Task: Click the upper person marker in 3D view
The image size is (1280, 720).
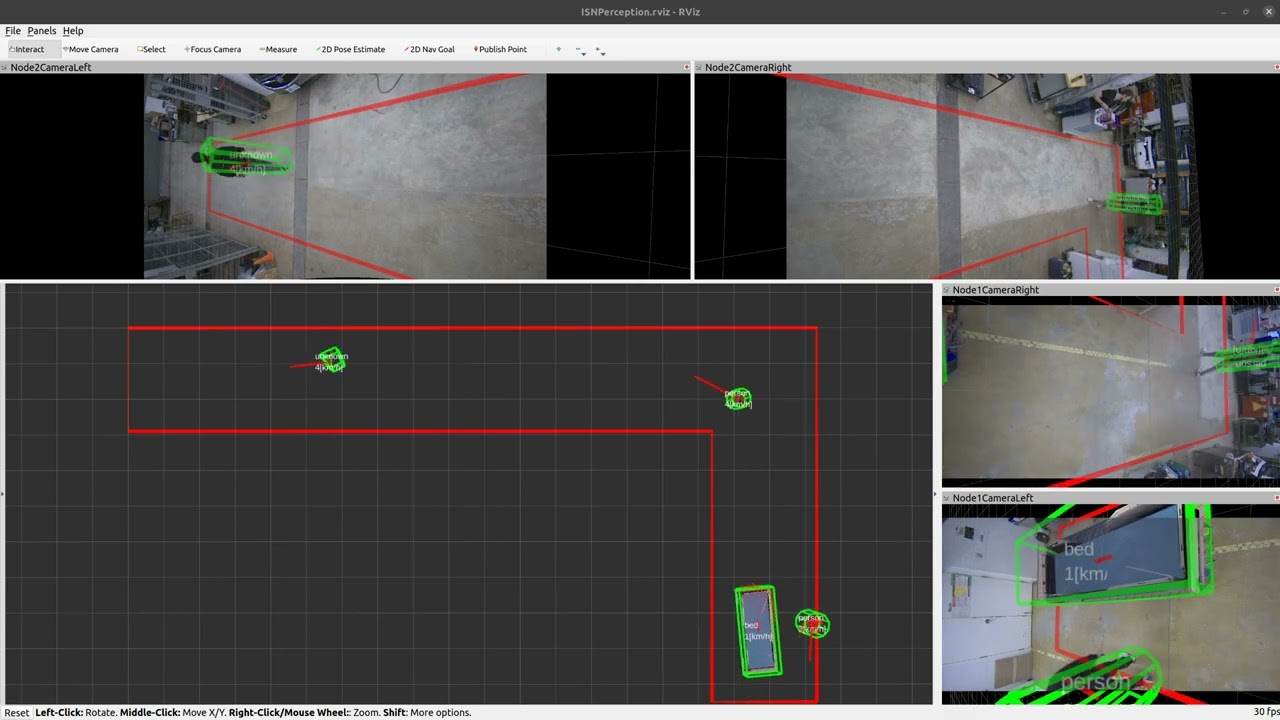Action: coord(738,398)
